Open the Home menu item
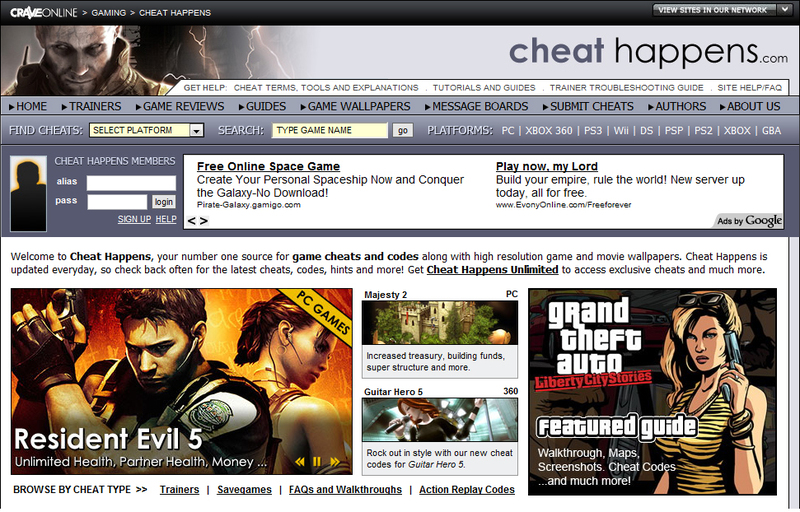Viewport: 800px width, 512px height. pyautogui.click(x=28, y=106)
